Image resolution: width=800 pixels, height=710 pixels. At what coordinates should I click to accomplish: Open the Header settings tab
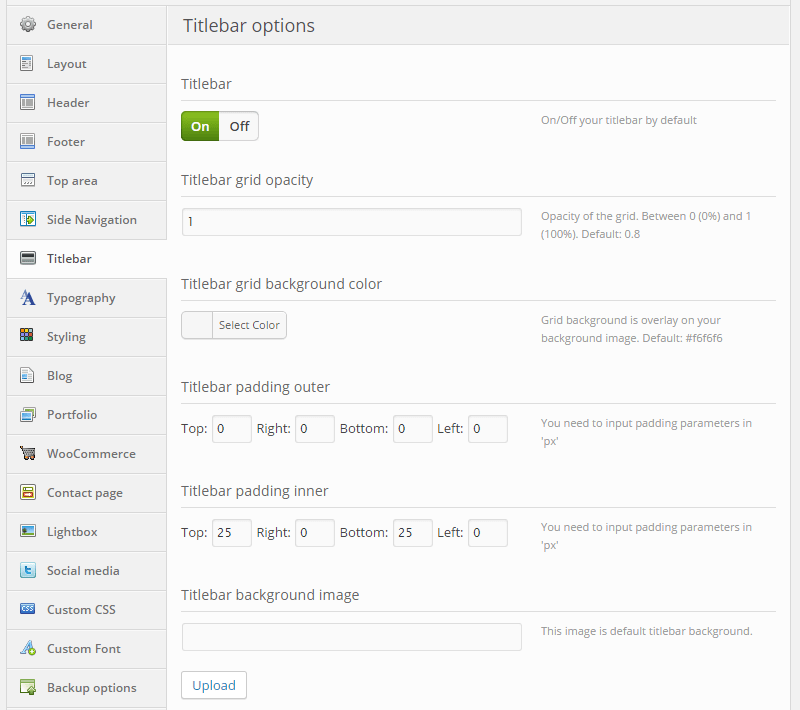[x=68, y=103]
